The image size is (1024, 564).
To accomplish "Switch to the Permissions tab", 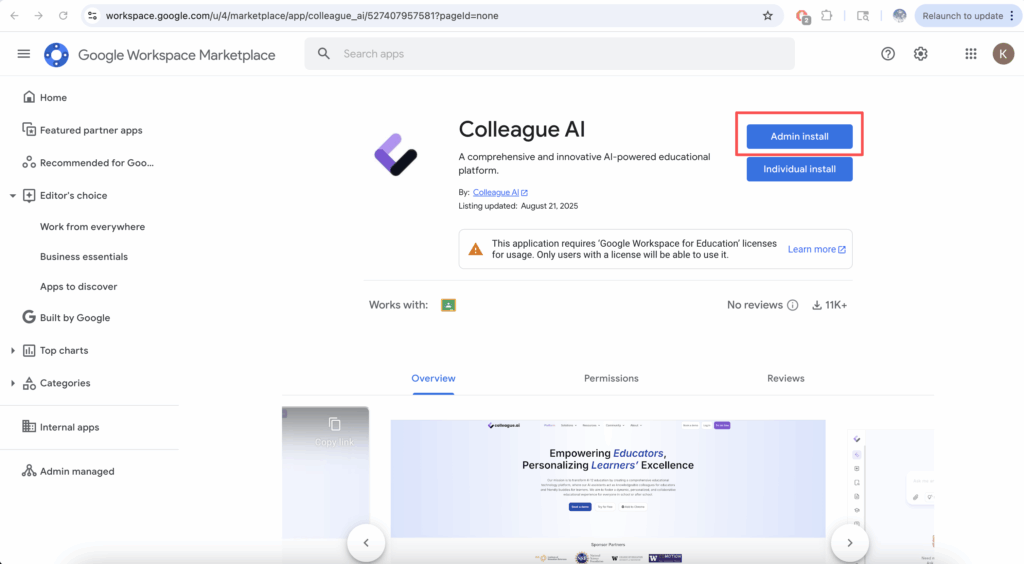I will coord(611,378).
